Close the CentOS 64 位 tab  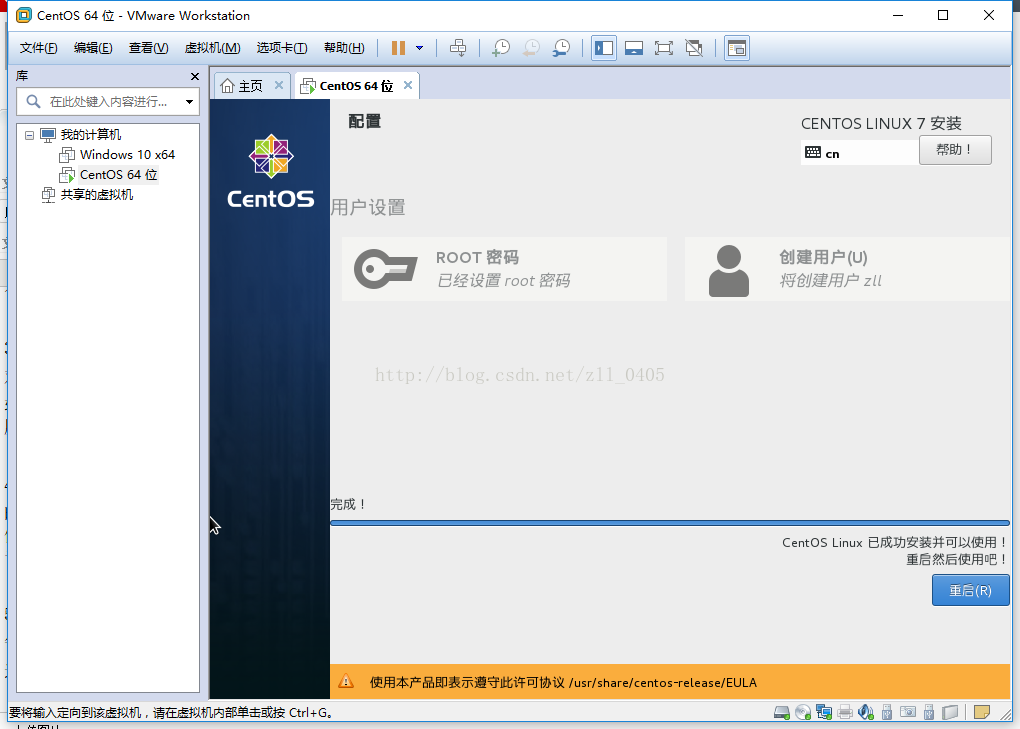[408, 85]
